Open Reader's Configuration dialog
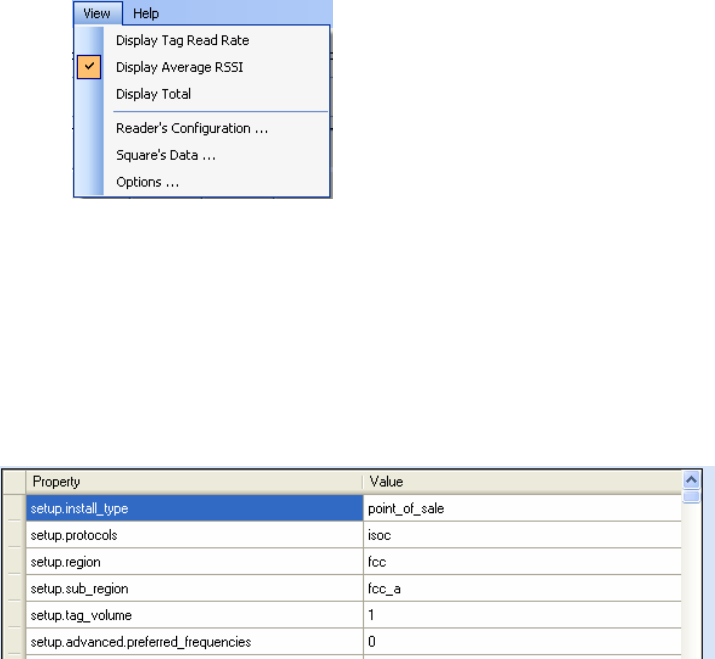The height and width of the screenshot is (659, 715). click(202, 129)
